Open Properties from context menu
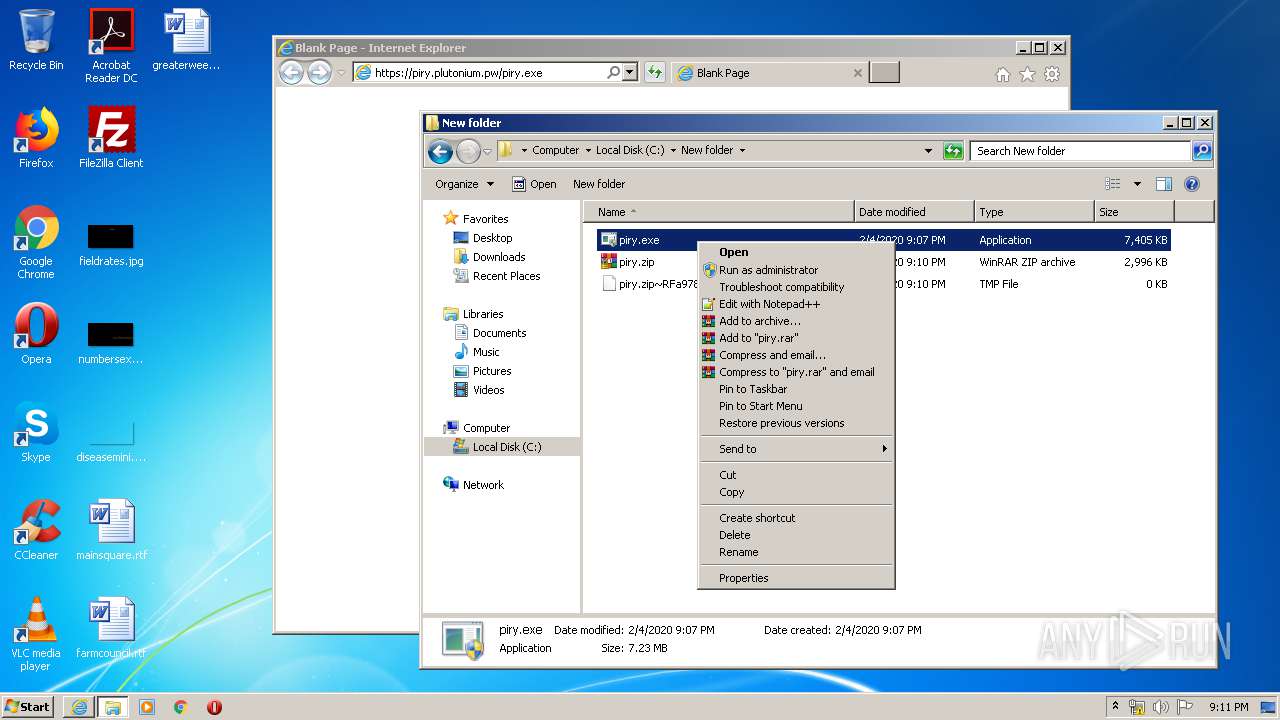 click(x=796, y=578)
